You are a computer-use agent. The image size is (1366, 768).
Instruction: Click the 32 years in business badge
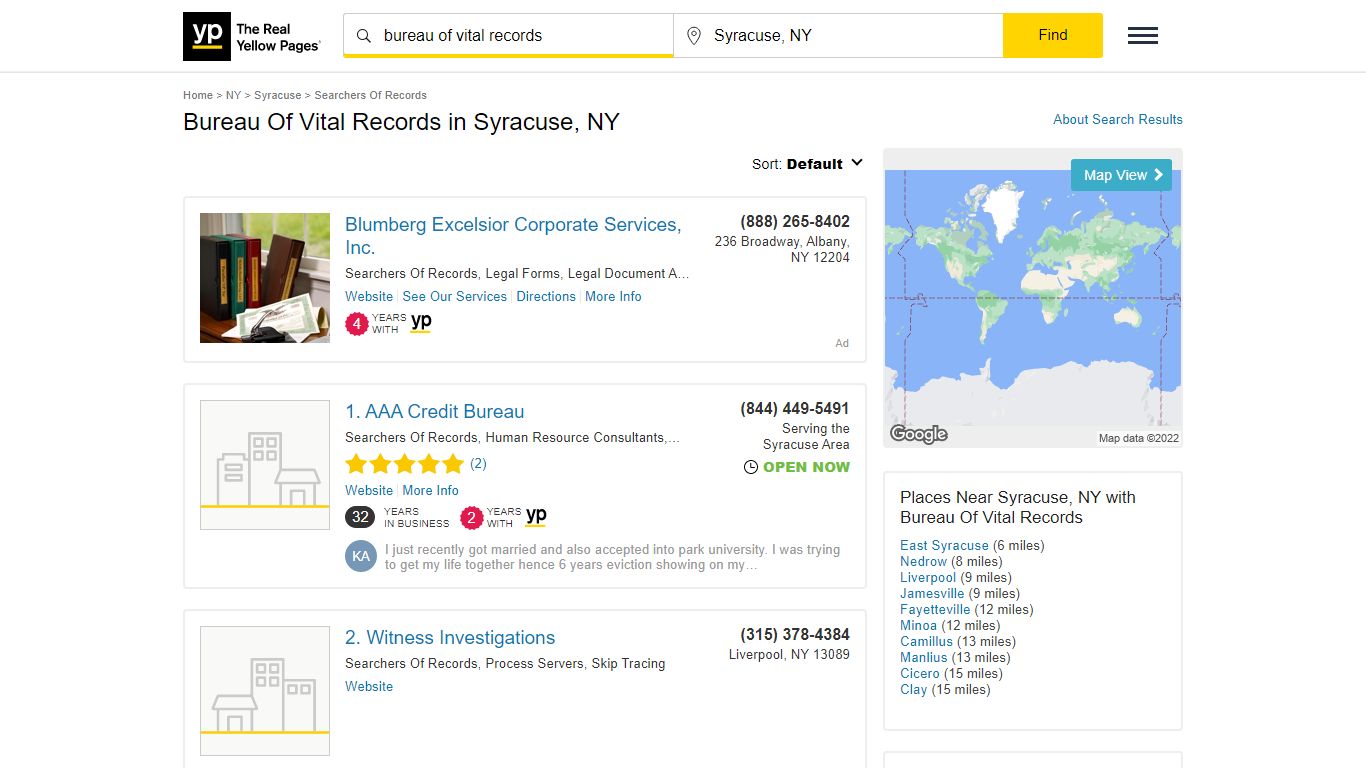pos(397,517)
